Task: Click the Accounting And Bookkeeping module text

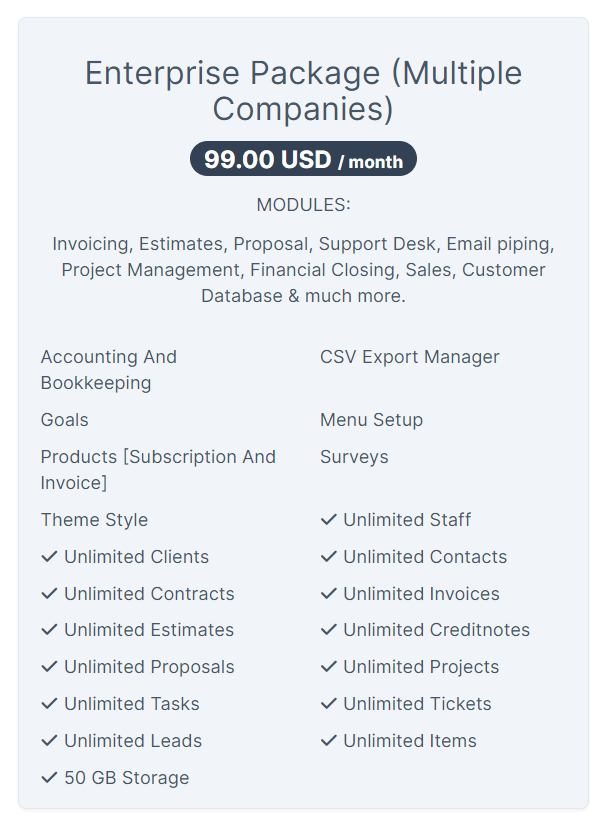Action: pyautogui.click(x=108, y=369)
